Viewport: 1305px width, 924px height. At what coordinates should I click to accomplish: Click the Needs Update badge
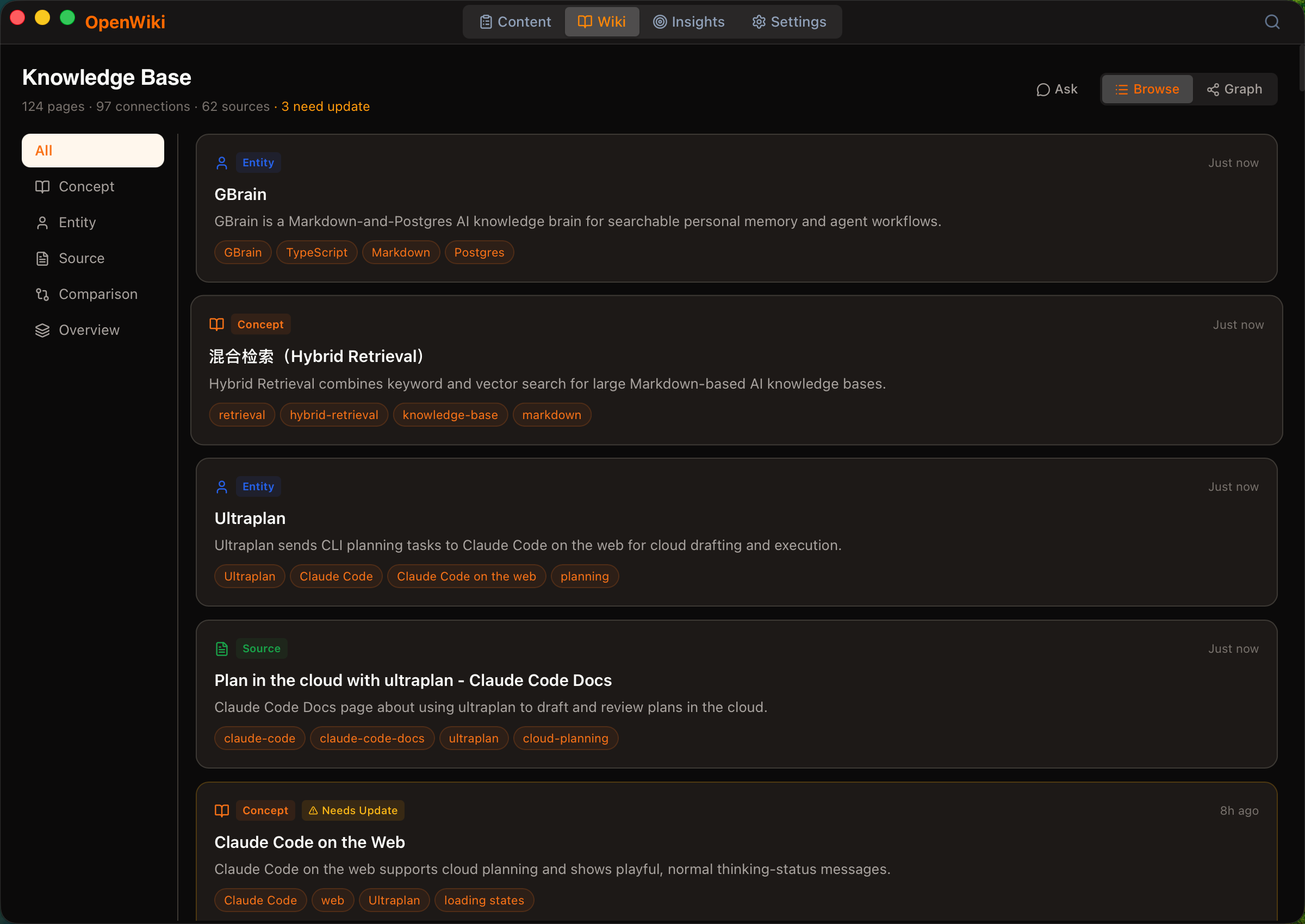pos(353,811)
